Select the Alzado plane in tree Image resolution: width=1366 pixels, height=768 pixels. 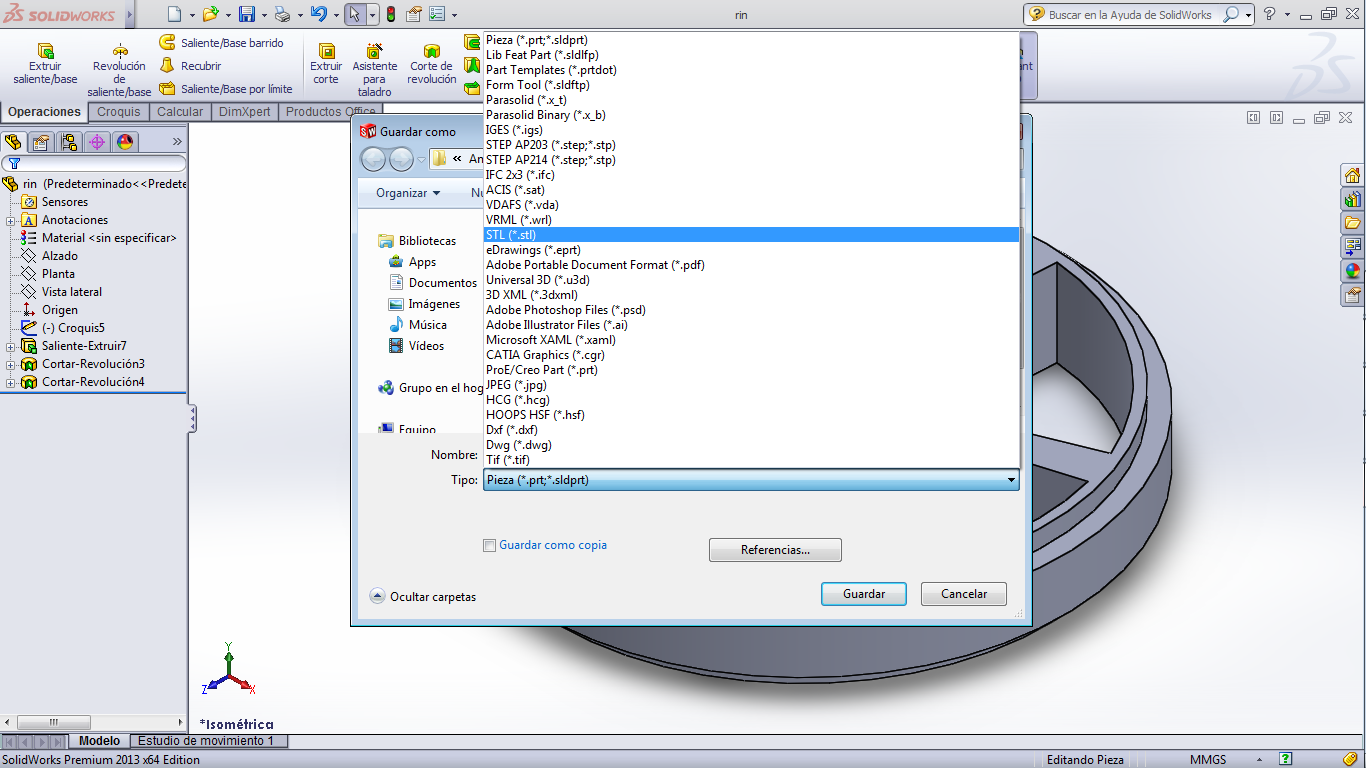(50, 256)
